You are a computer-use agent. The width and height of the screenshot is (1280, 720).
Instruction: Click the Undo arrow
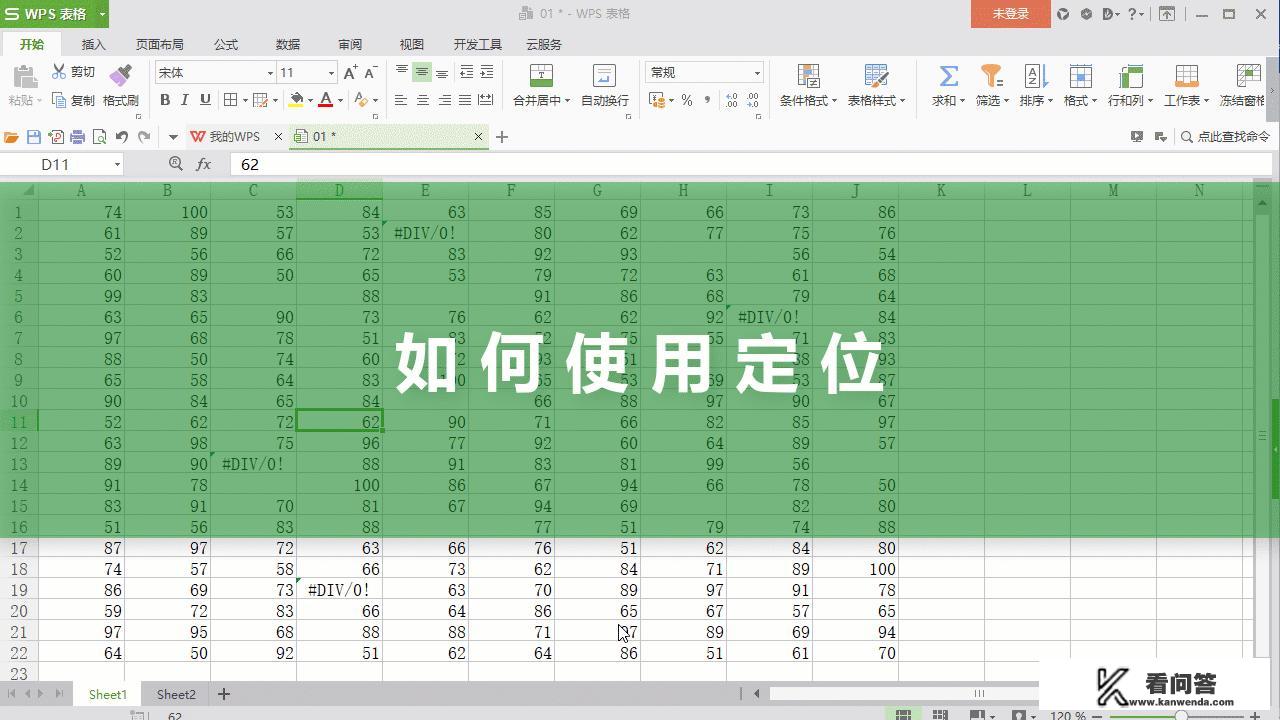coord(122,137)
